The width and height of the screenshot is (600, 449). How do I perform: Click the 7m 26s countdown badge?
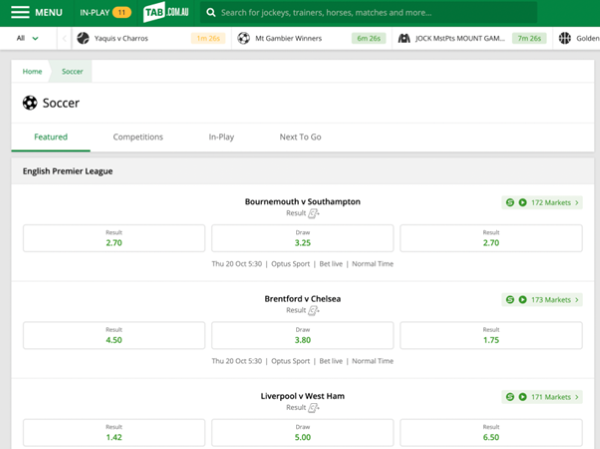point(529,38)
